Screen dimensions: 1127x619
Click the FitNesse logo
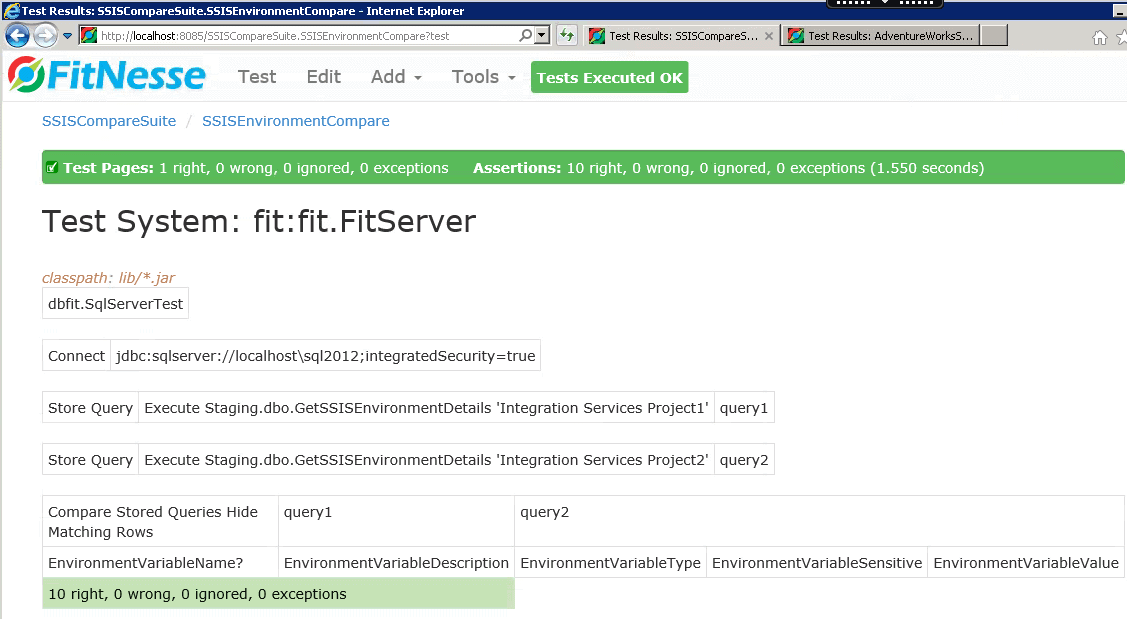pyautogui.click(x=106, y=75)
